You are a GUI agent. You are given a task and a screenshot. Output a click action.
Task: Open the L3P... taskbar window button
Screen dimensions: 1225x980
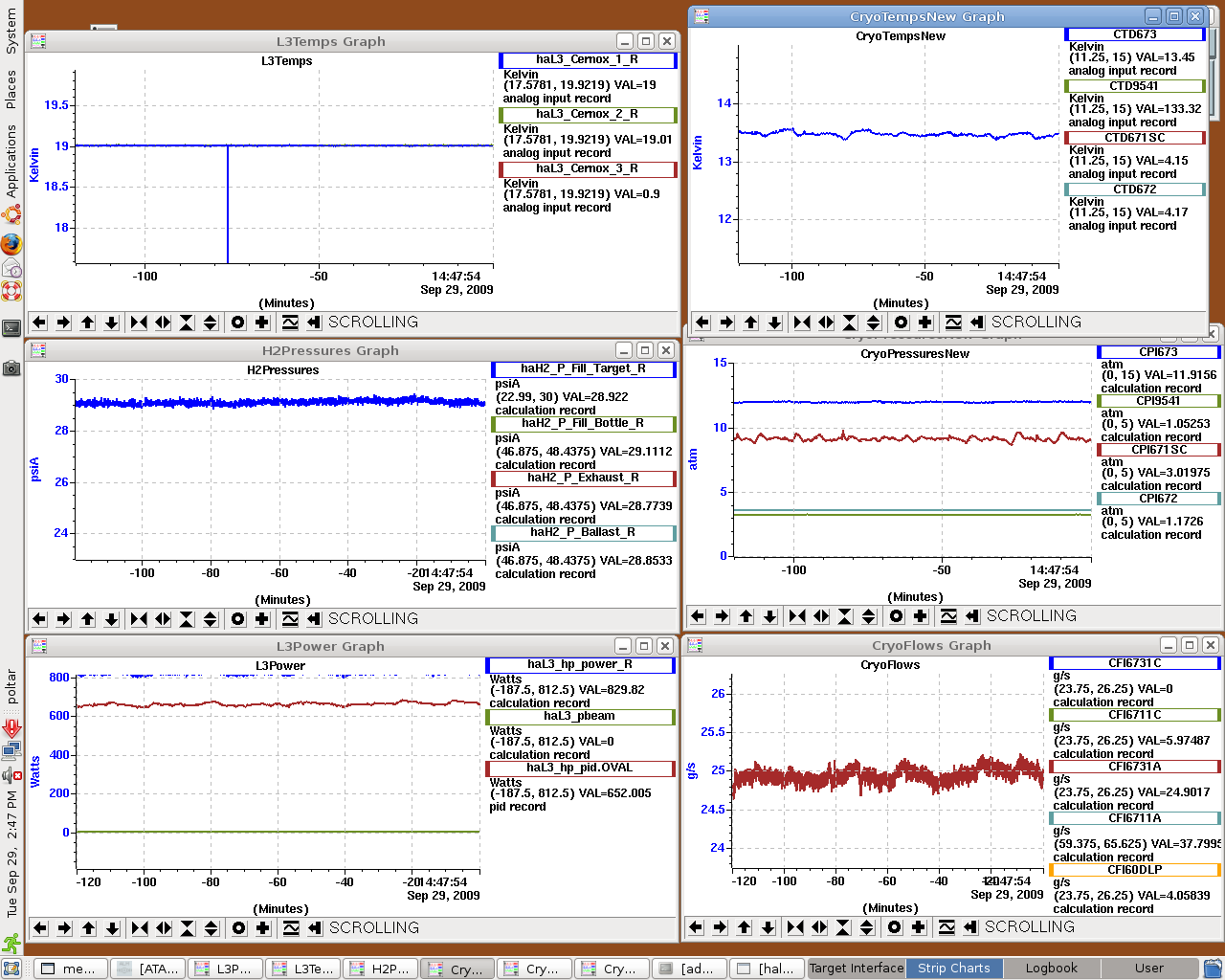(x=225, y=969)
